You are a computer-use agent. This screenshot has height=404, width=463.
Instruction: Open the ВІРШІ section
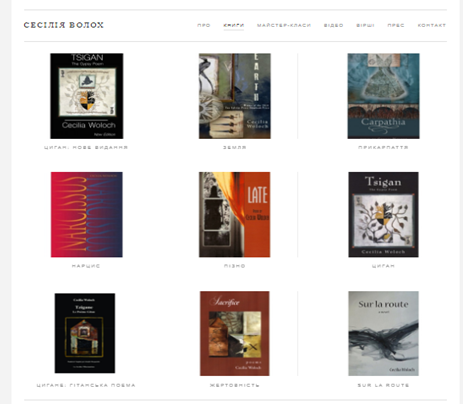tap(365, 25)
